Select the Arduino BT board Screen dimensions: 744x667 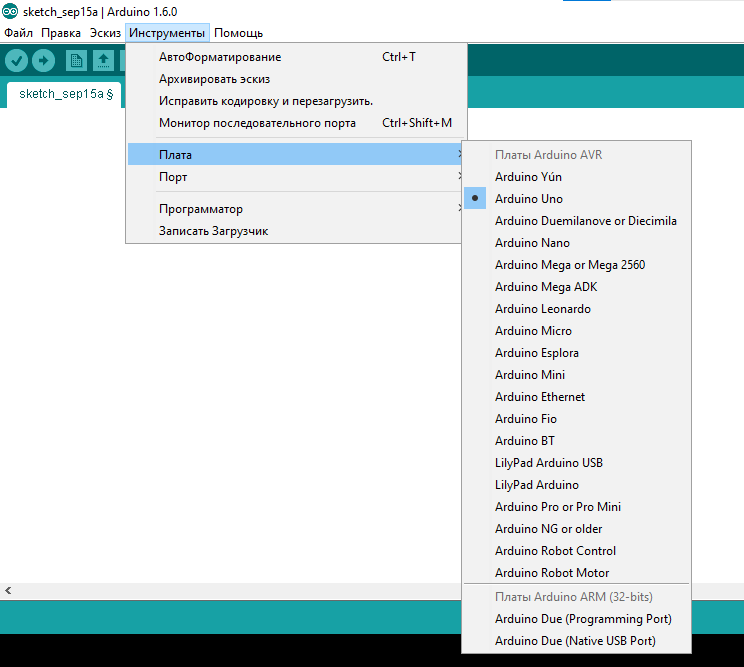pos(577,441)
